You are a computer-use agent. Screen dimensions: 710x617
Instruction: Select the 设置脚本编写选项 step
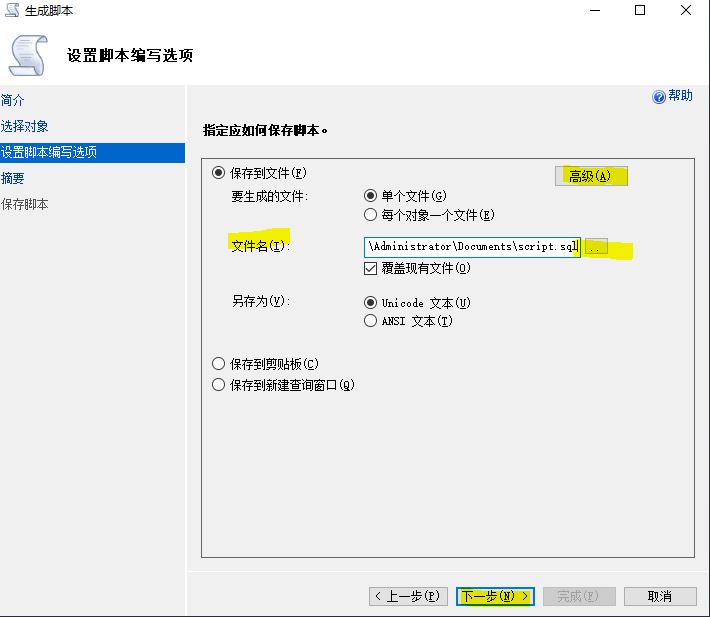click(92, 153)
